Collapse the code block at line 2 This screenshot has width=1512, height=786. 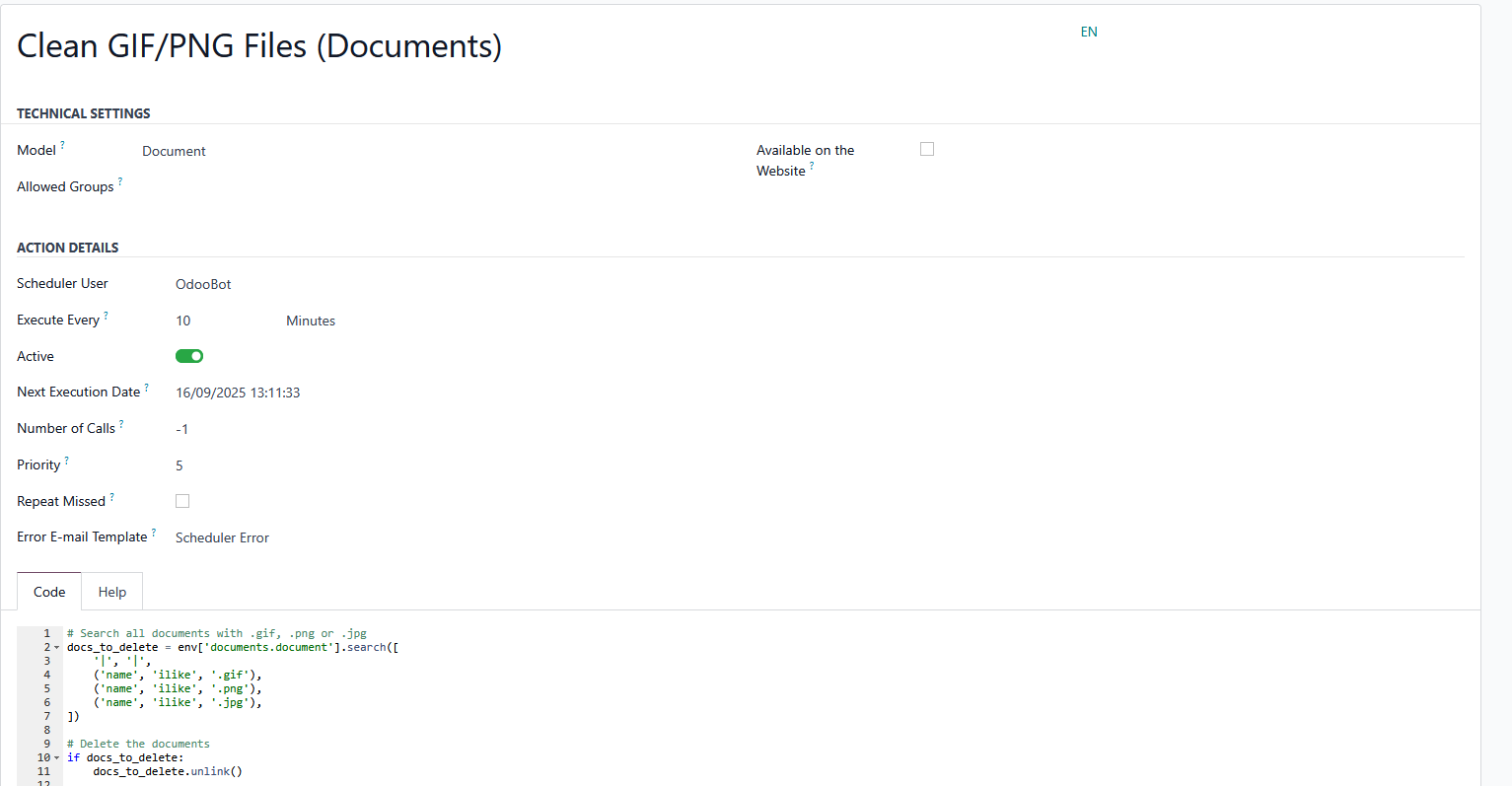click(x=56, y=648)
